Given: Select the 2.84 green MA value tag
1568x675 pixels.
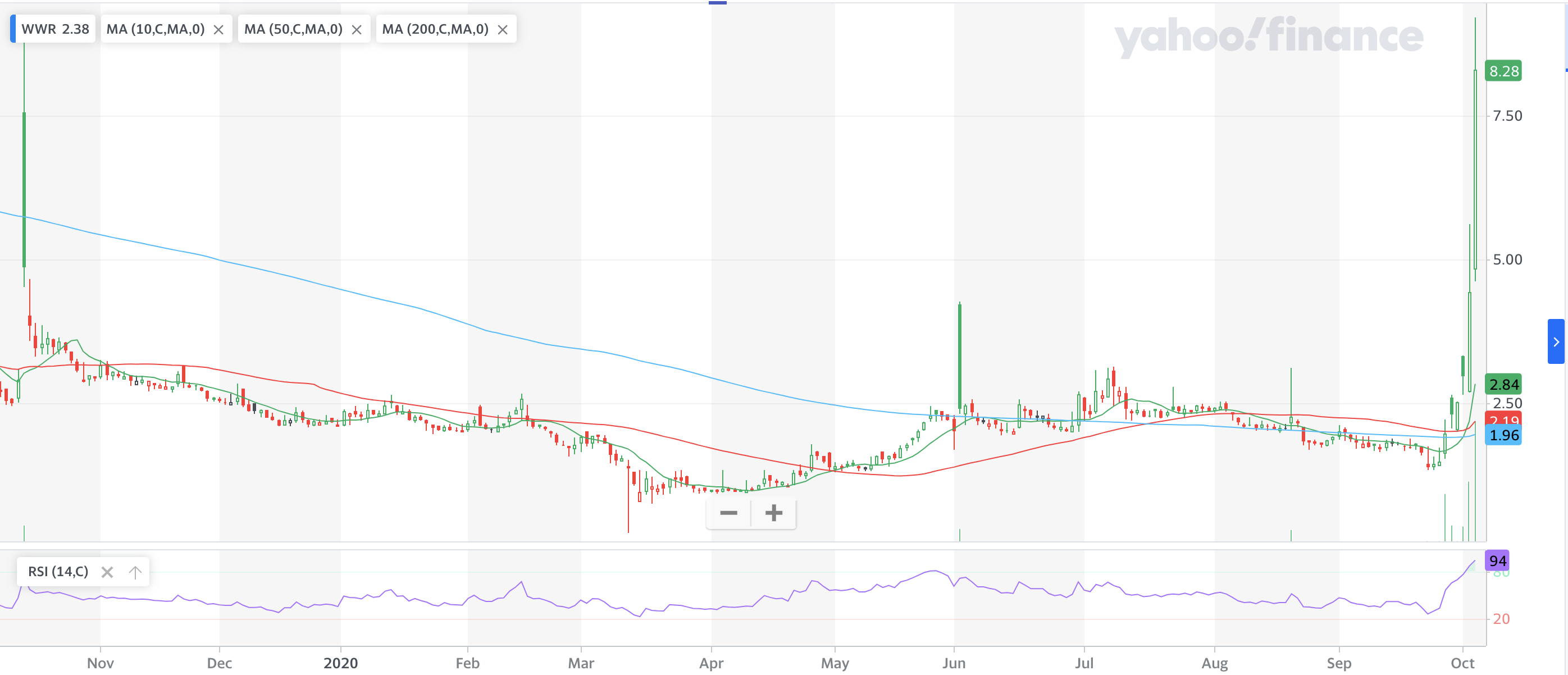Looking at the screenshot, I should (x=1503, y=384).
